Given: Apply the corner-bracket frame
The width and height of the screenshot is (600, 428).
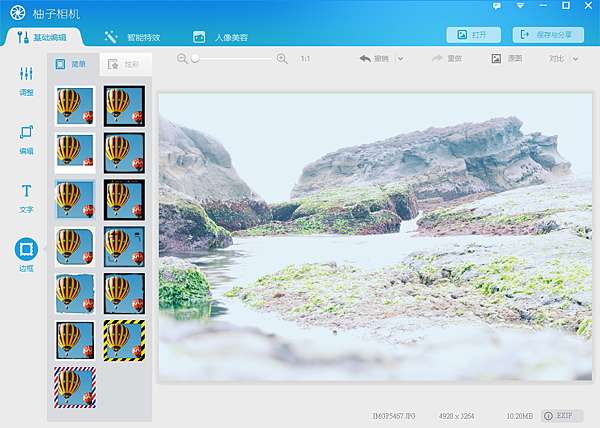Looking at the screenshot, I should [x=124, y=247].
